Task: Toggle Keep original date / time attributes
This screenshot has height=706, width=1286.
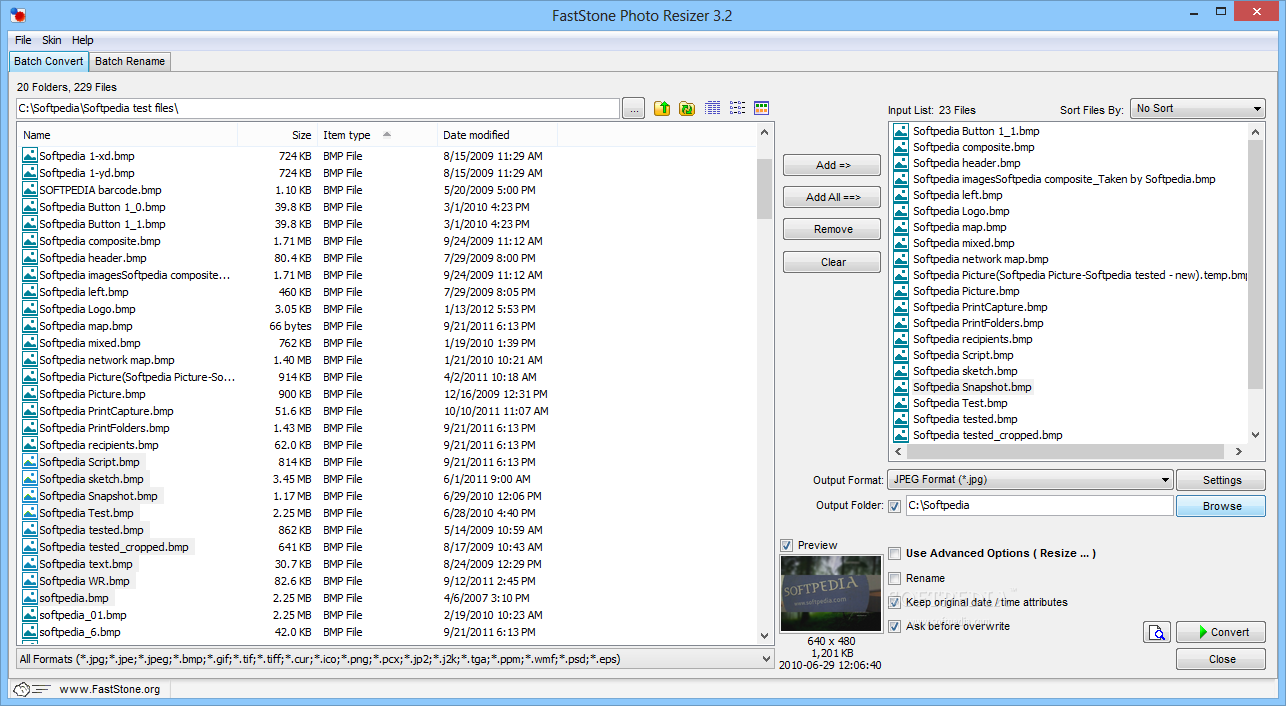Action: (894, 602)
